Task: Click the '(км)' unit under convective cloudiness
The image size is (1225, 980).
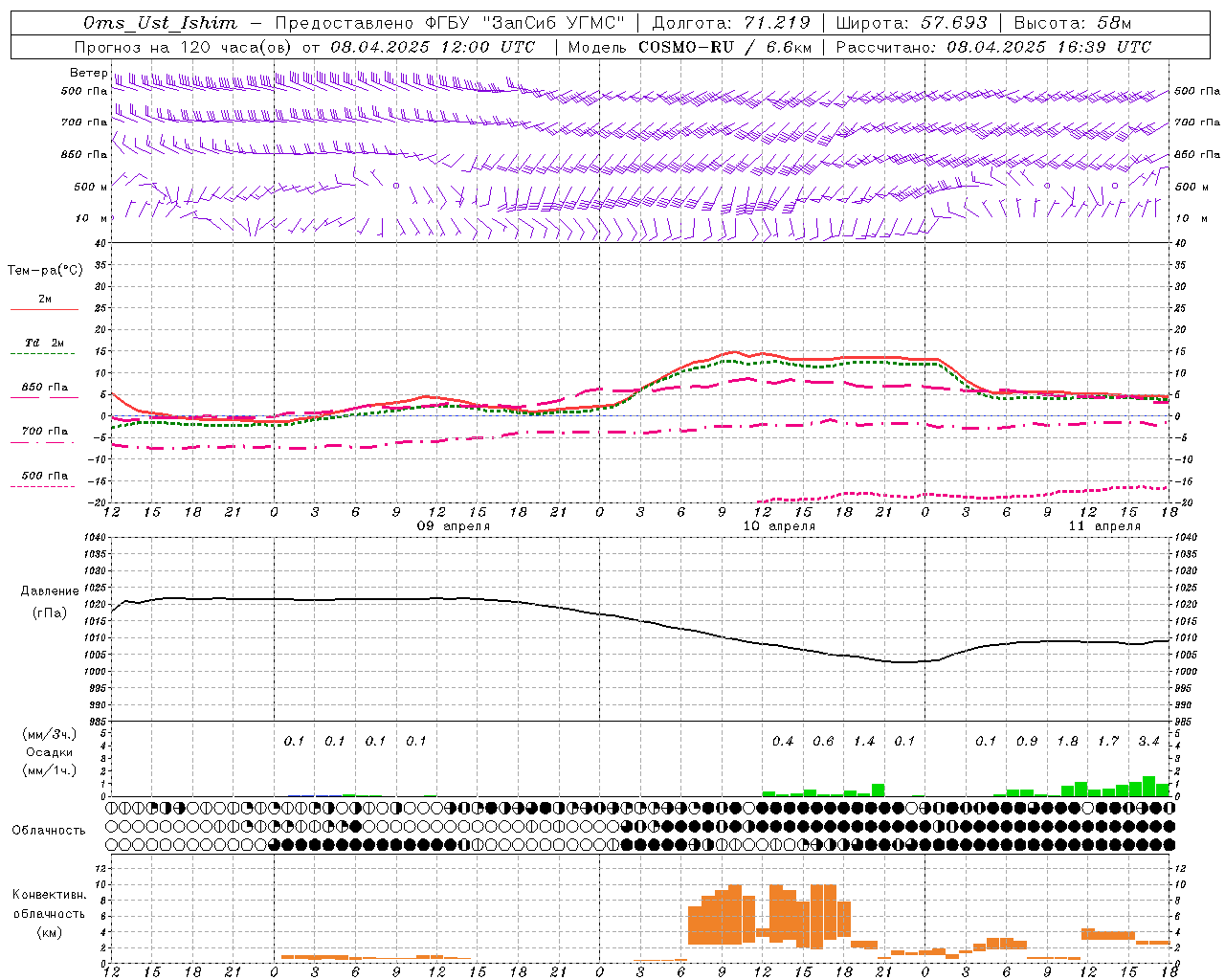Action: click(x=49, y=932)
